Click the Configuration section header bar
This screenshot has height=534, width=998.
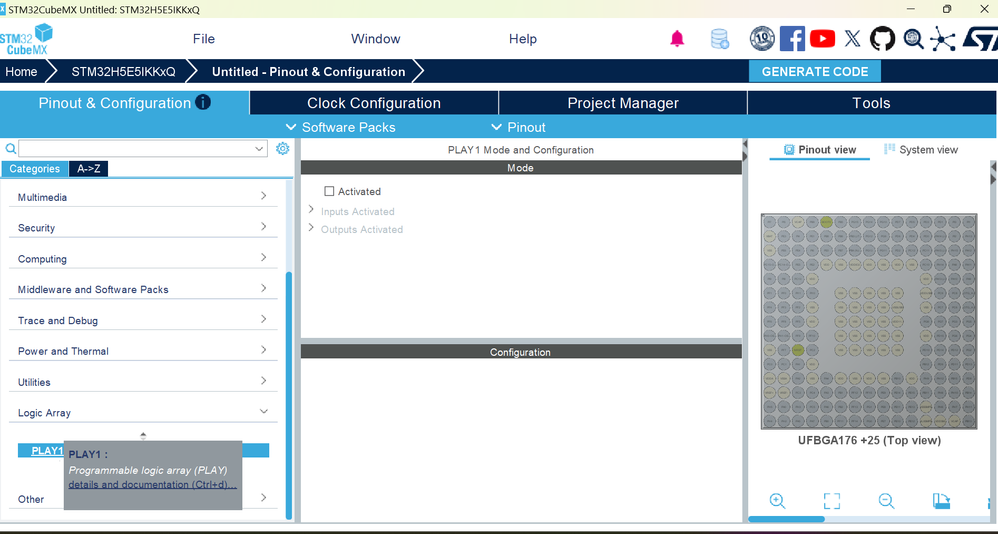coord(521,352)
